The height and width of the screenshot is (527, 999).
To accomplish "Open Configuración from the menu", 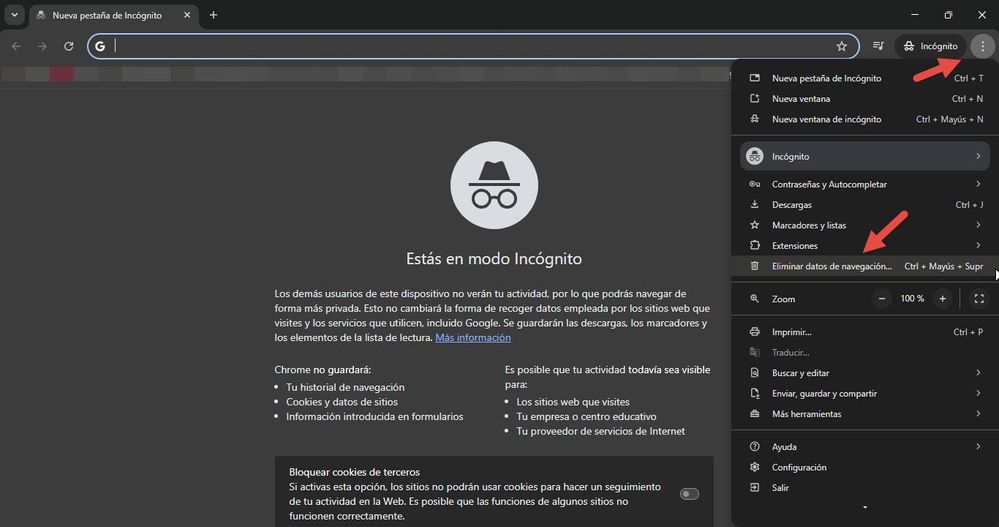I will coord(865,466).
